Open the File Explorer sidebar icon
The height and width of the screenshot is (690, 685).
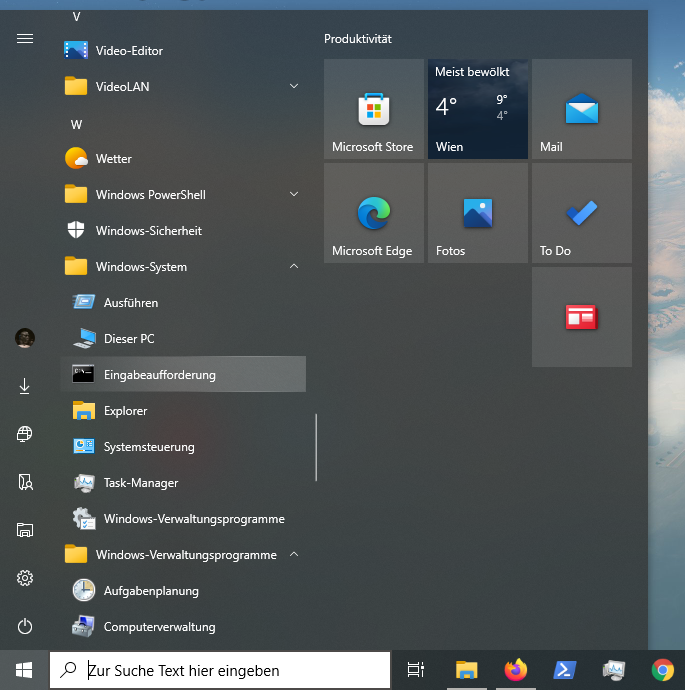25,530
